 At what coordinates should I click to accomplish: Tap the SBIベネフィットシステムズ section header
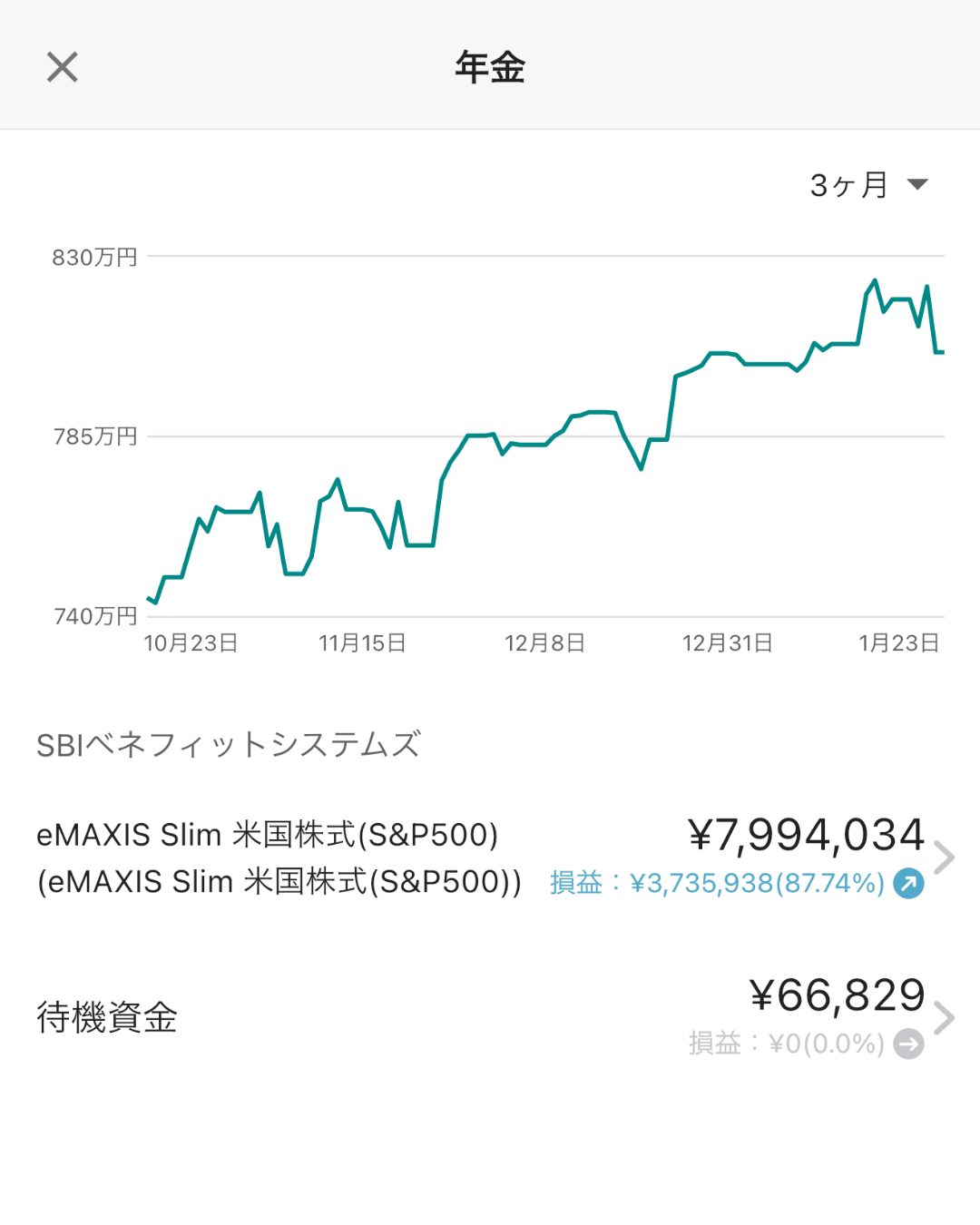tap(228, 745)
